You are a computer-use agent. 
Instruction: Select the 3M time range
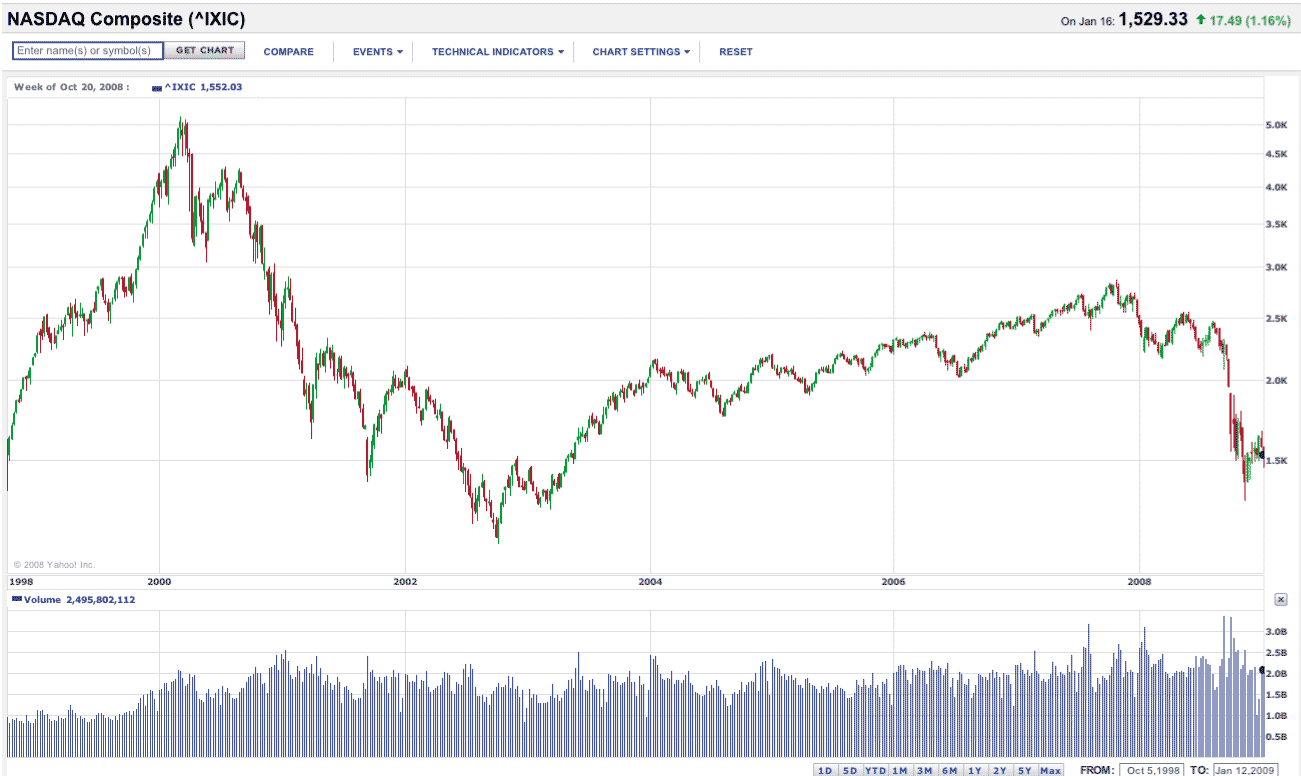pyautogui.click(x=925, y=770)
